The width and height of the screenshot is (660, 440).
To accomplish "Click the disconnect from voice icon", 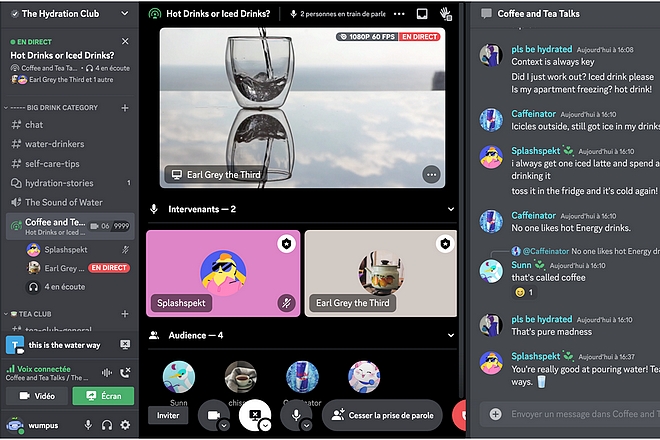I will pyautogui.click(x=125, y=372).
